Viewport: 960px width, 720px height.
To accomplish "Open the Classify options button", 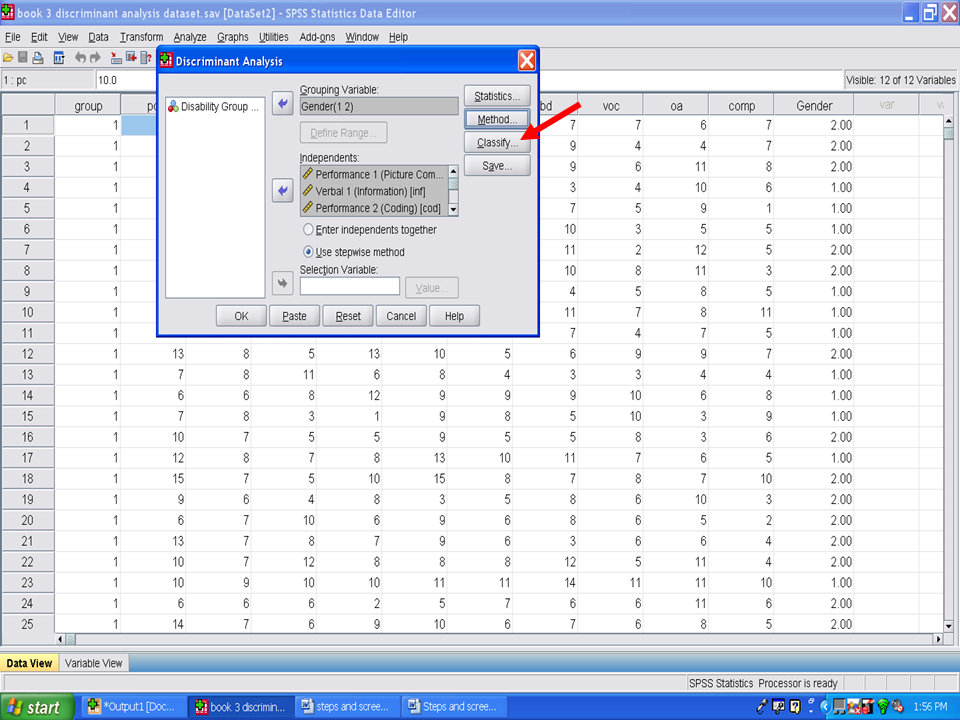I will point(496,143).
